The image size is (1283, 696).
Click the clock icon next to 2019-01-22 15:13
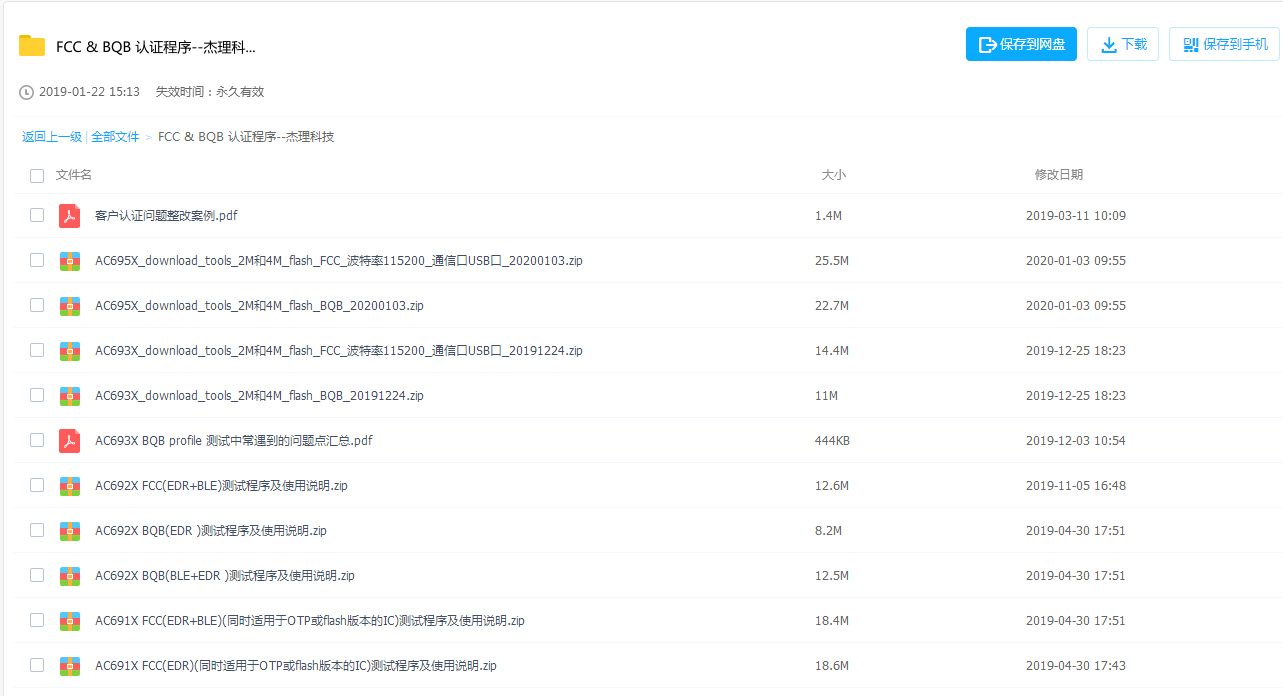coord(27,92)
